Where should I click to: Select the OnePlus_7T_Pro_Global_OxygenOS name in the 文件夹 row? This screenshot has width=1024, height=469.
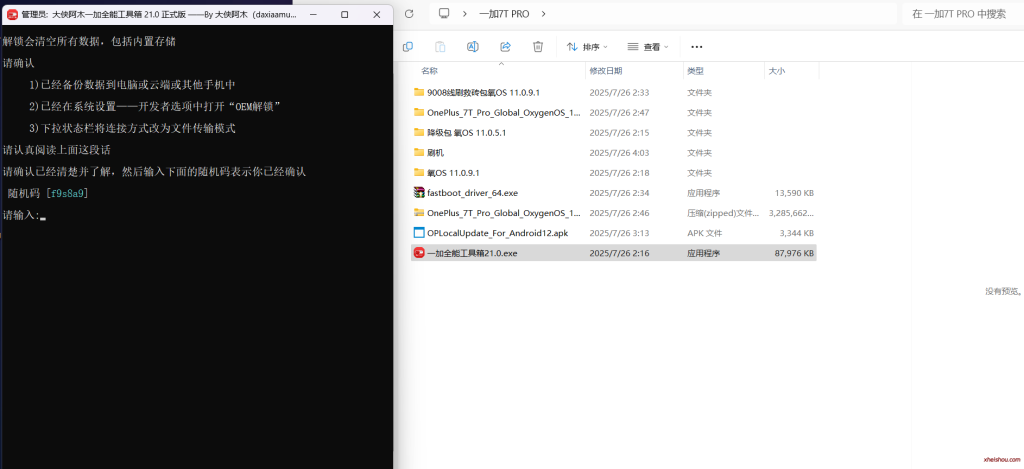coord(504,112)
